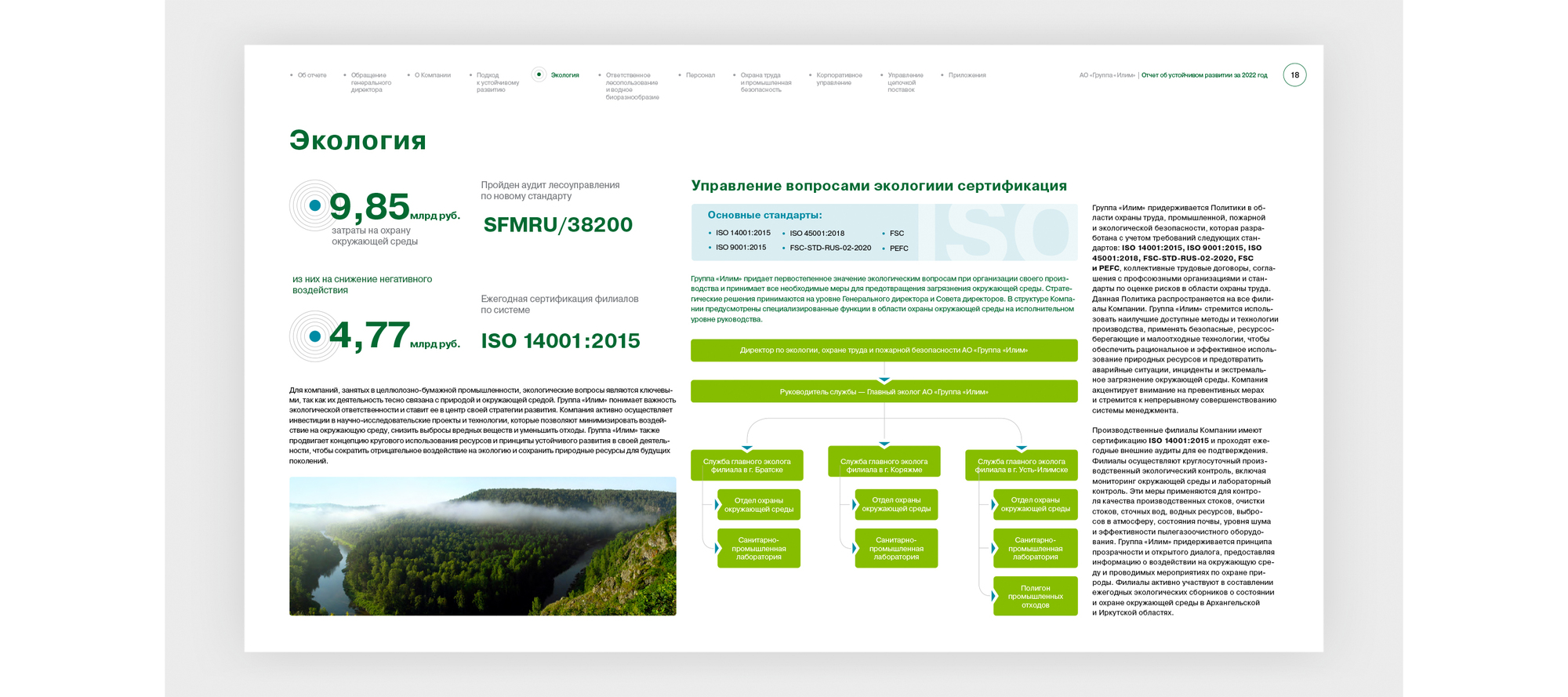Open Ответственное лесопользование и водное биоразнообразие
The width and height of the screenshot is (1568, 697).
[x=632, y=86]
